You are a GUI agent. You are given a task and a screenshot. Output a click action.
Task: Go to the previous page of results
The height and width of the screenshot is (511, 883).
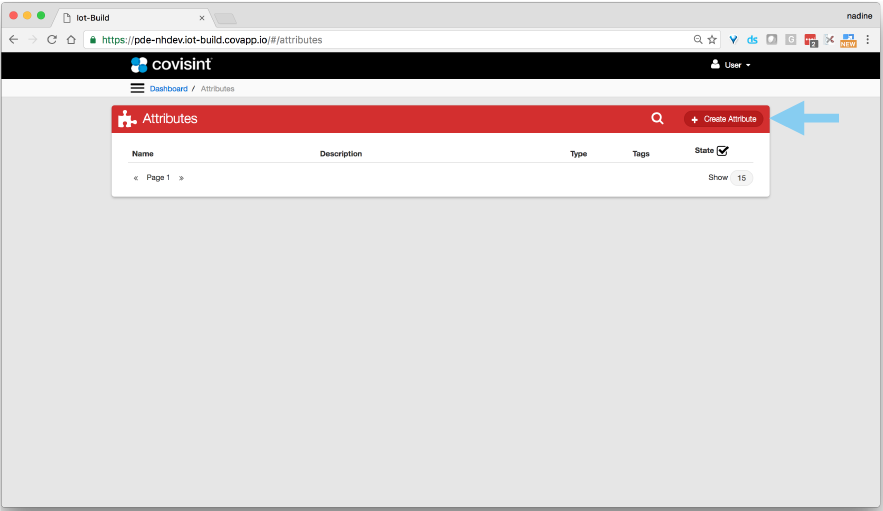tap(136, 178)
